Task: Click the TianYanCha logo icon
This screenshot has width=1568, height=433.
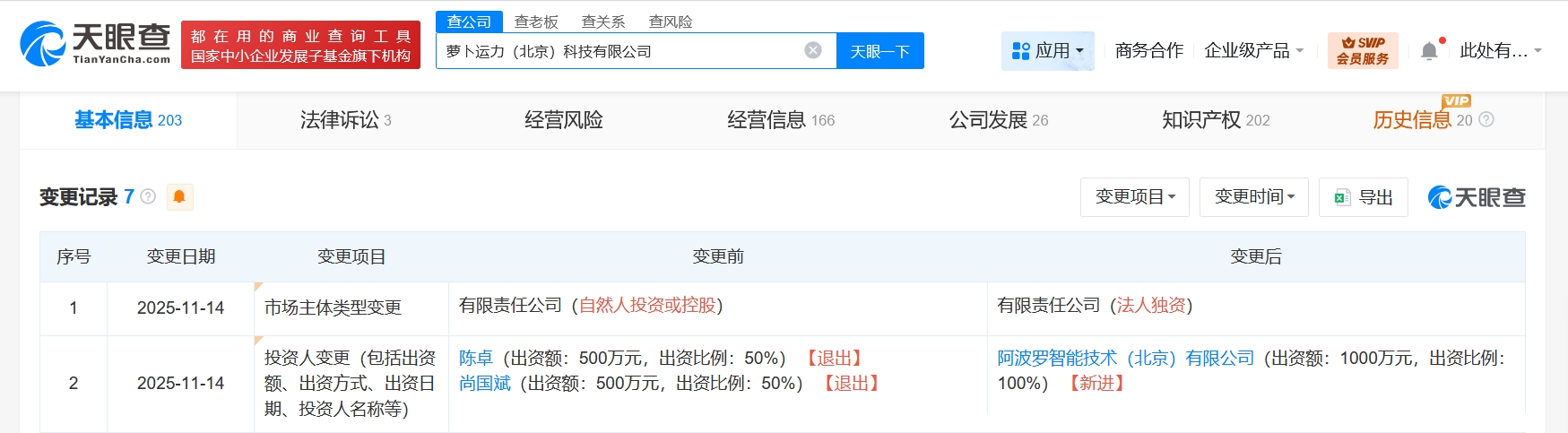Action: coord(43,44)
